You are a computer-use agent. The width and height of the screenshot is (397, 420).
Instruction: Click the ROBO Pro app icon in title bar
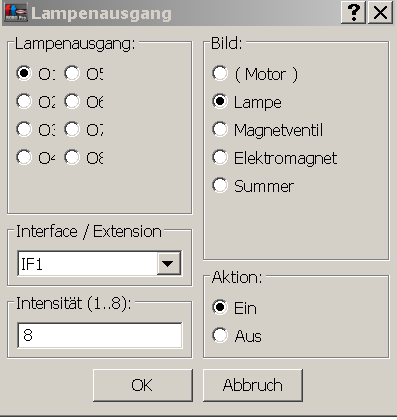click(16, 13)
